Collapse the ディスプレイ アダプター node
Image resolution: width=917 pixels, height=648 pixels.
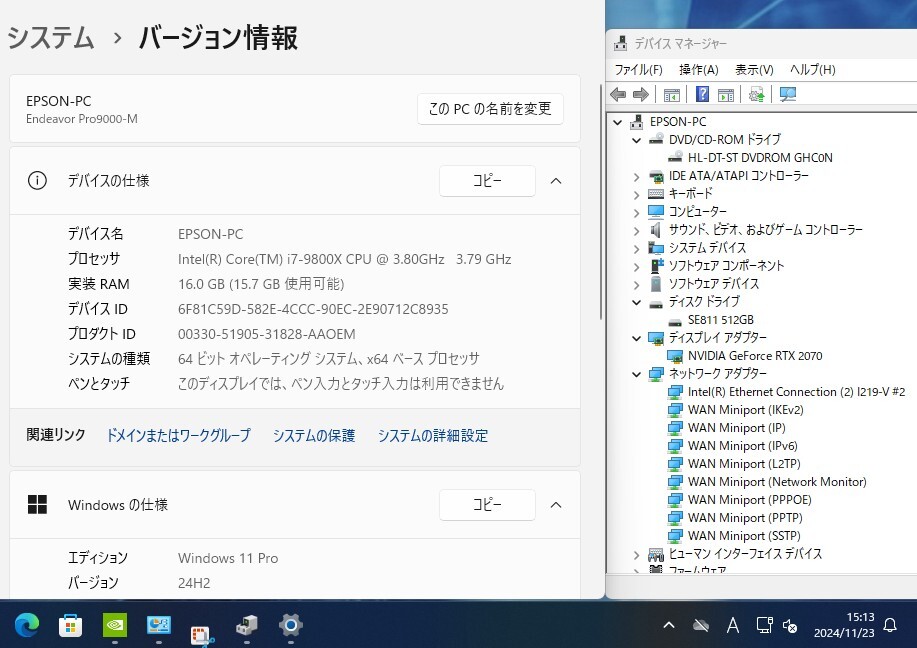(636, 338)
